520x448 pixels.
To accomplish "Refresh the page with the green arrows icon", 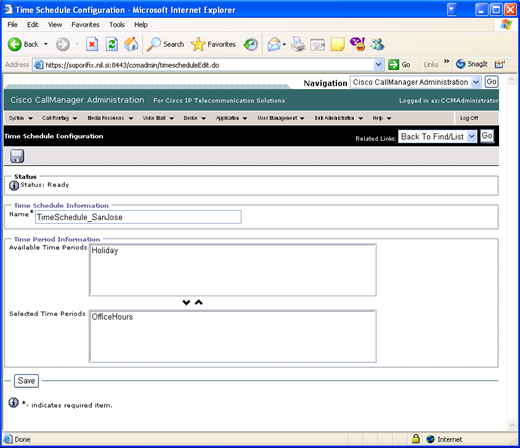I will [x=112, y=44].
